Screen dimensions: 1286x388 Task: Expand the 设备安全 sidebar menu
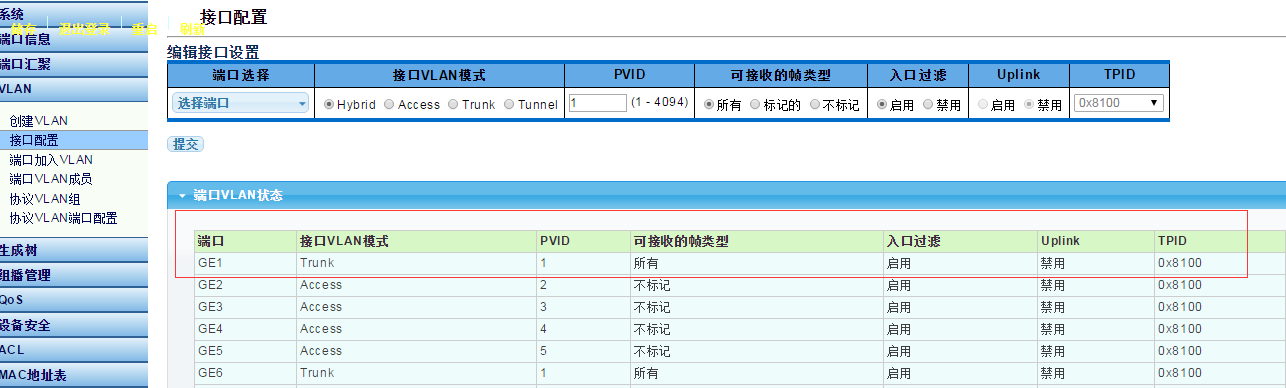[x=74, y=325]
